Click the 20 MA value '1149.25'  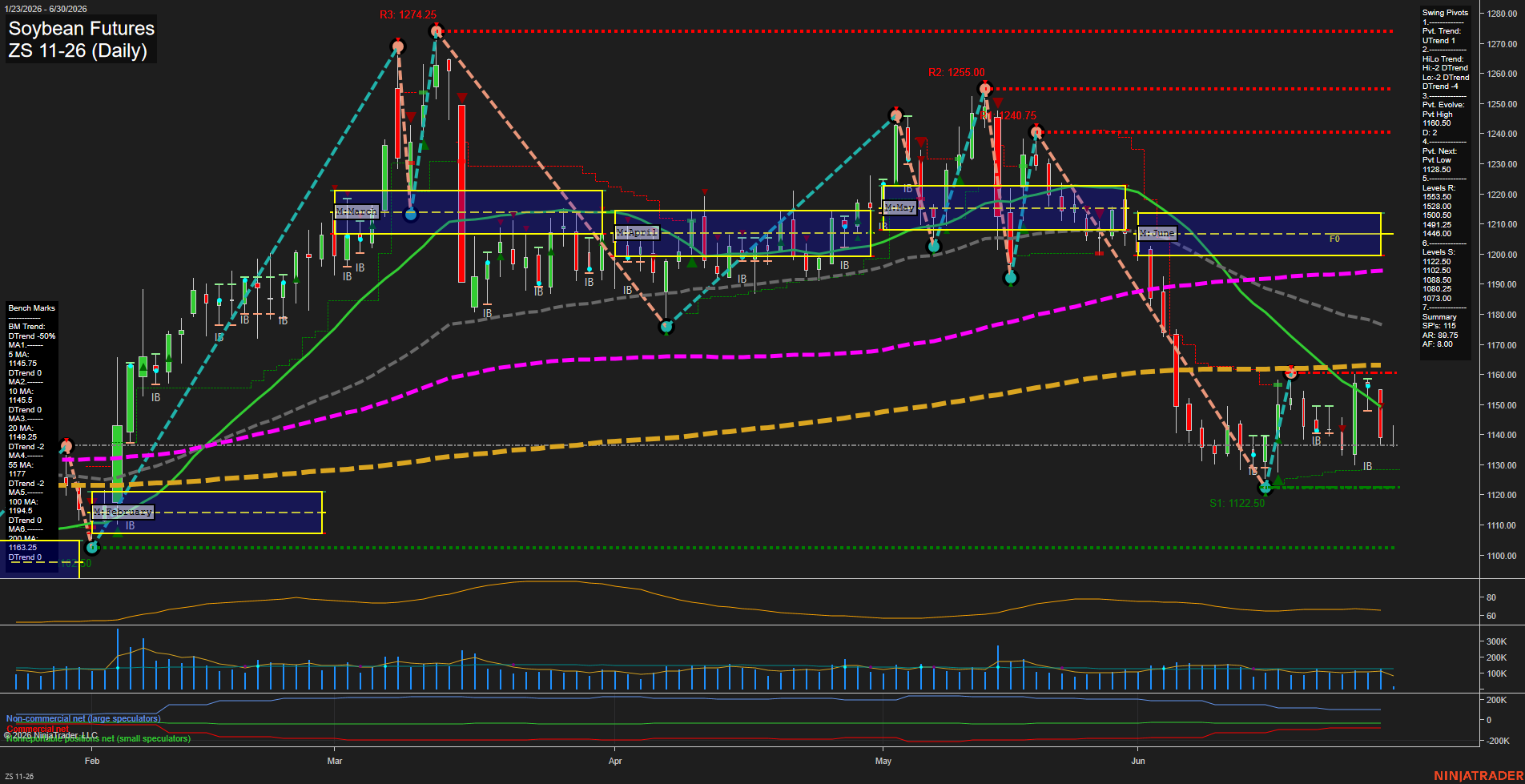click(x=22, y=437)
